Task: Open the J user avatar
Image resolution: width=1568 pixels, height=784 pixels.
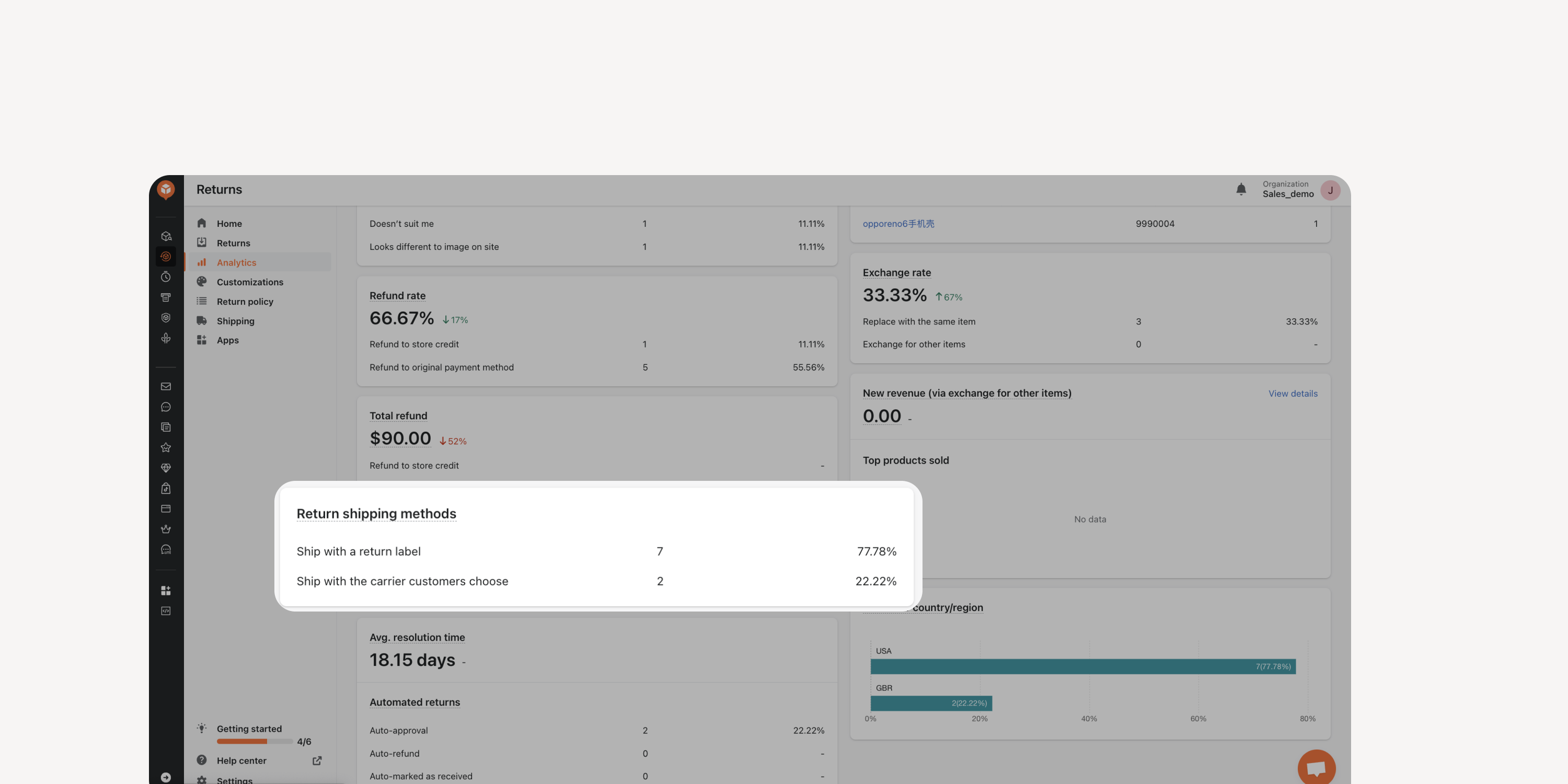Action: pyautogui.click(x=1330, y=190)
